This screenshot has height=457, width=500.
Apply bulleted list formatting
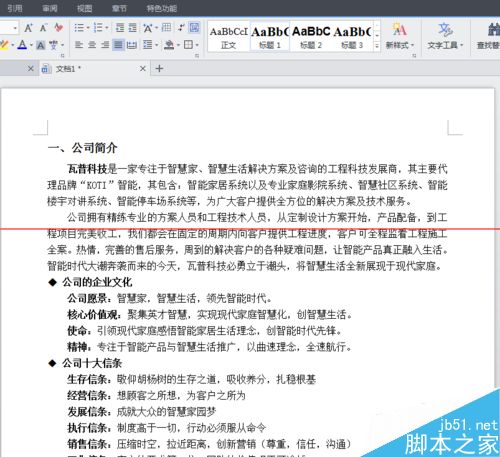tap(79, 28)
